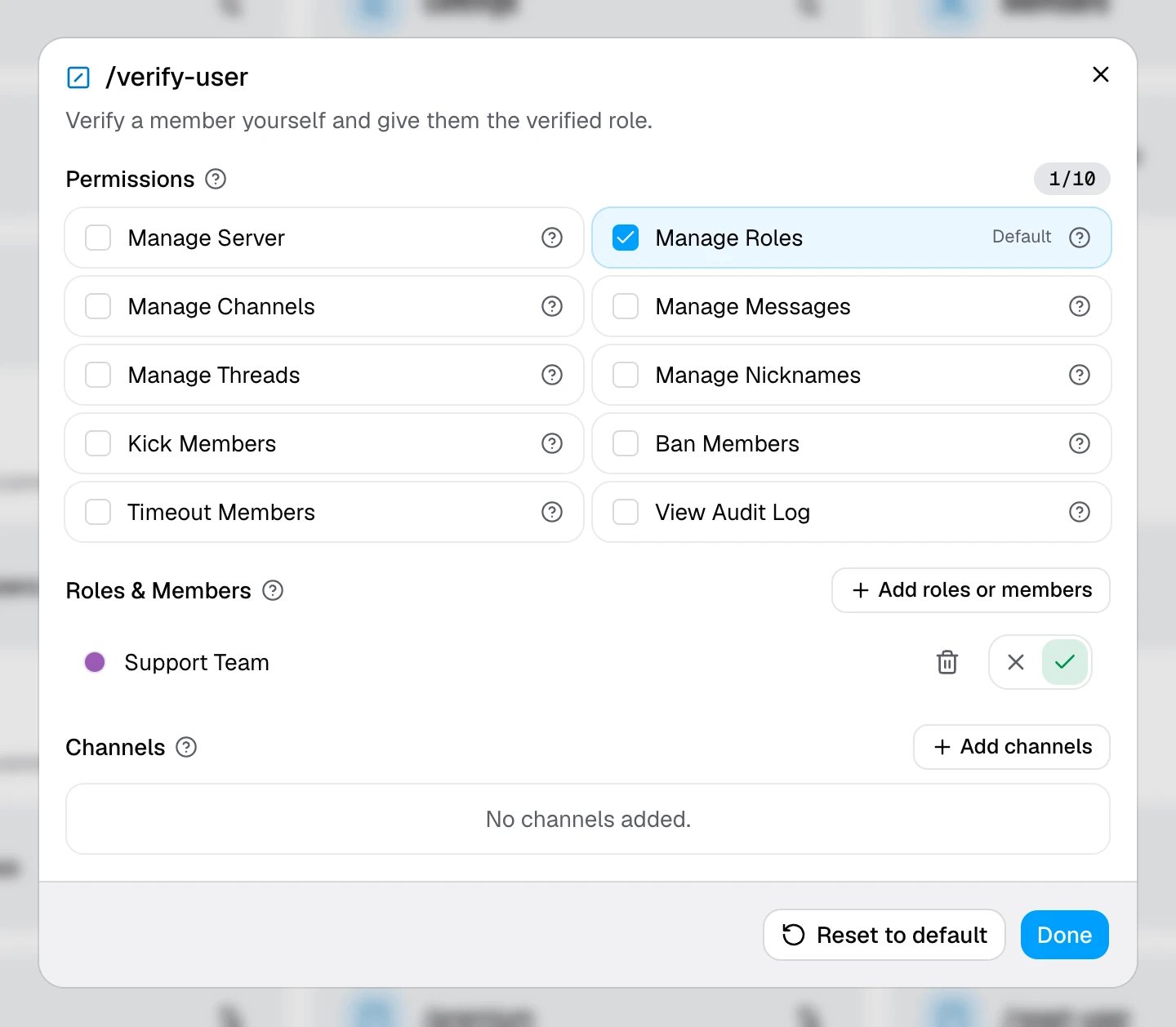The height and width of the screenshot is (1027, 1176).
Task: Click help icon beside Roles & Members
Action: (x=273, y=590)
